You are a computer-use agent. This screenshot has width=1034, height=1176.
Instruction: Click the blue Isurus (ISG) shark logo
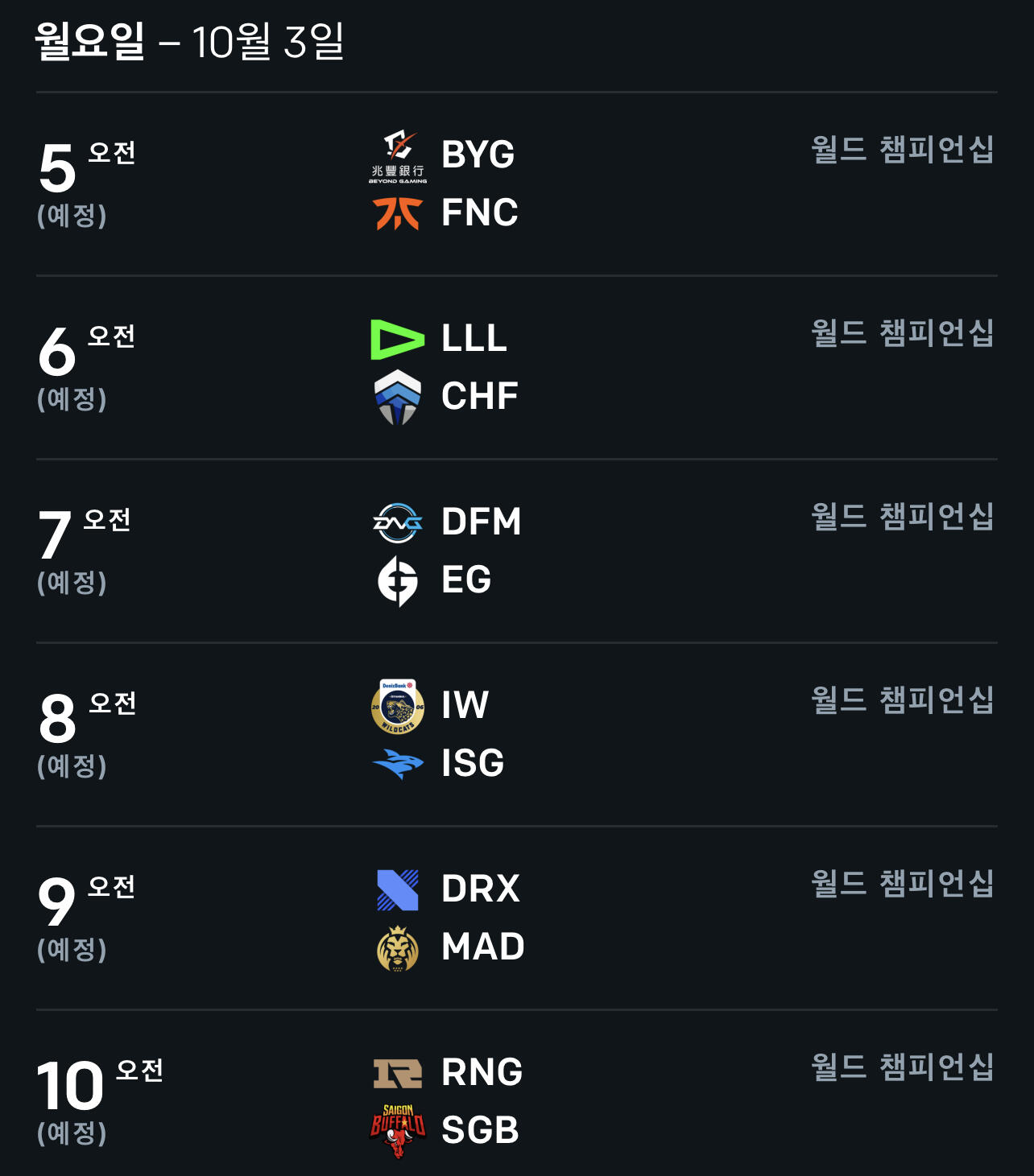click(398, 764)
